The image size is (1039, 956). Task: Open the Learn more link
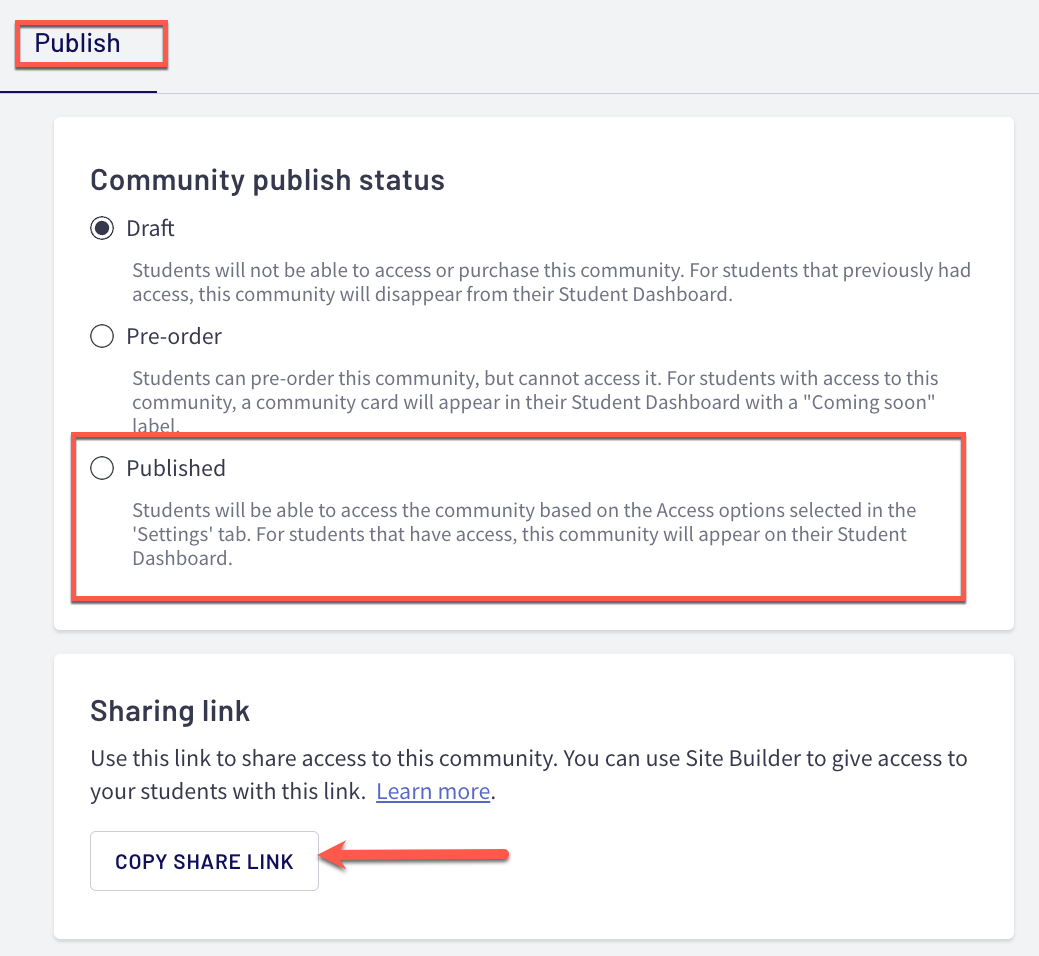pos(433,792)
